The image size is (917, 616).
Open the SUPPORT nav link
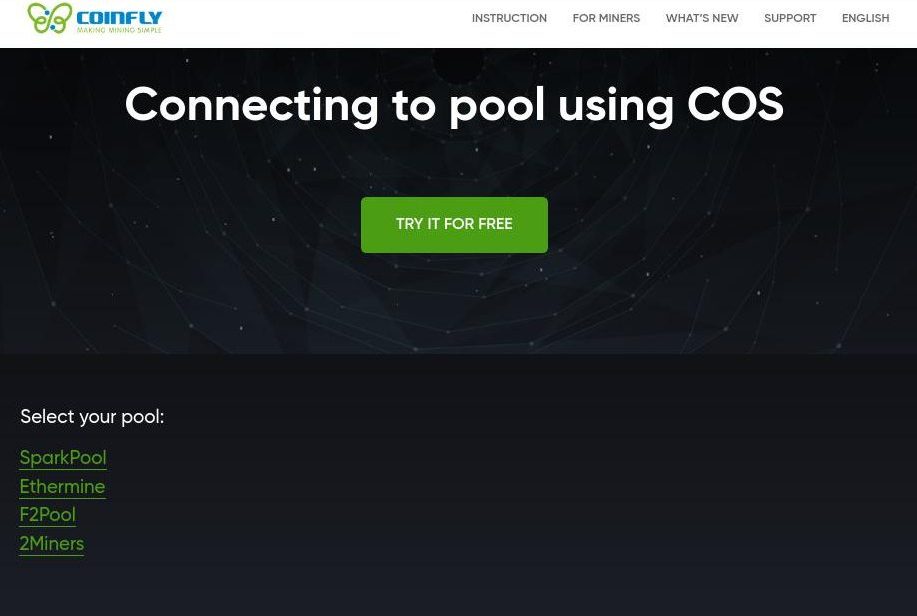(790, 18)
